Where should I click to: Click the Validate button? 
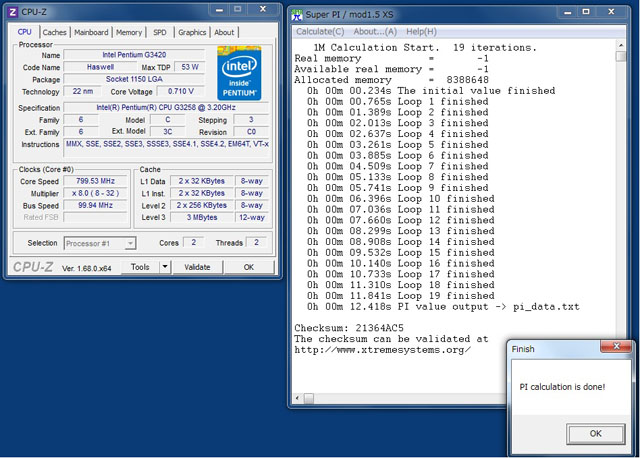197,267
